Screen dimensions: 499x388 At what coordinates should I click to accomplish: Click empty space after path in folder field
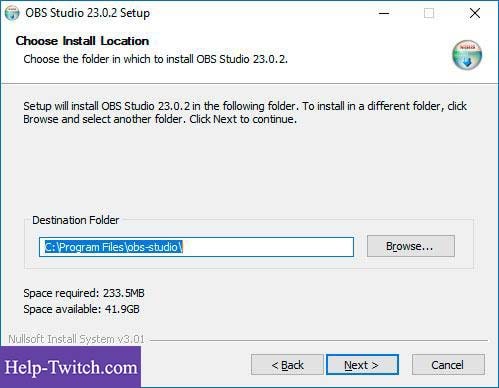(x=268, y=247)
